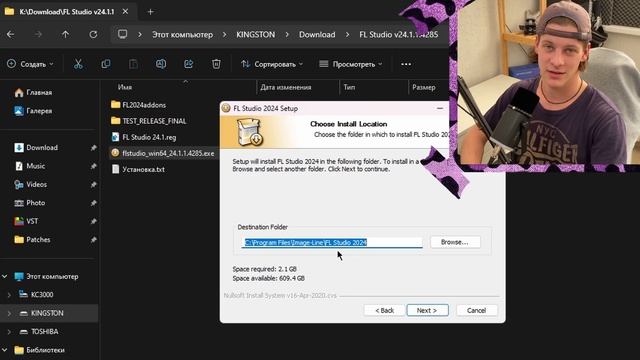Screen dimensions: 640x360
Task: Go back with the Explorer back arrow
Action: point(11,35)
